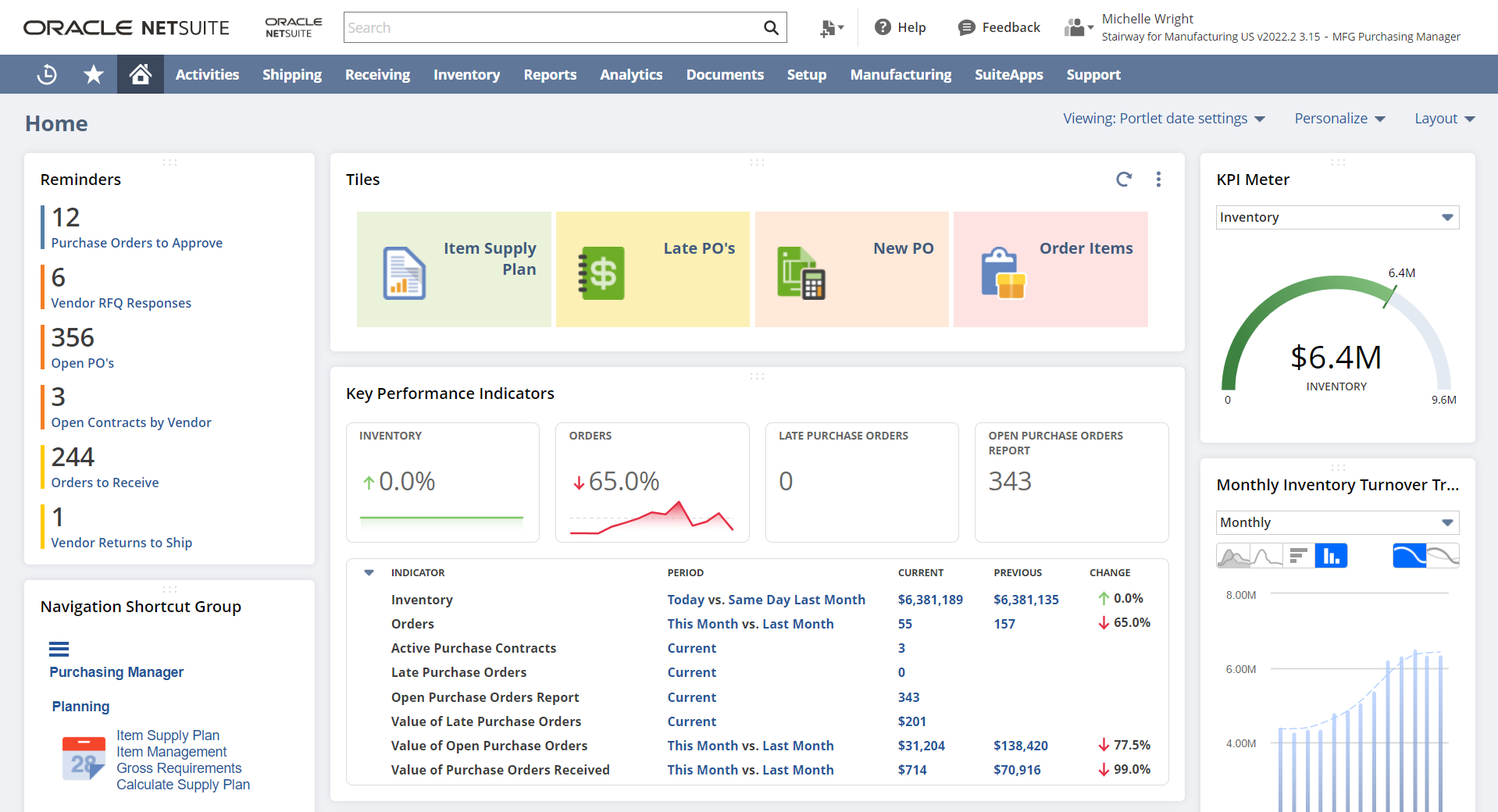Click the Gross Requirements shortcut link
Screen dimensions: 1498x812
point(179,768)
